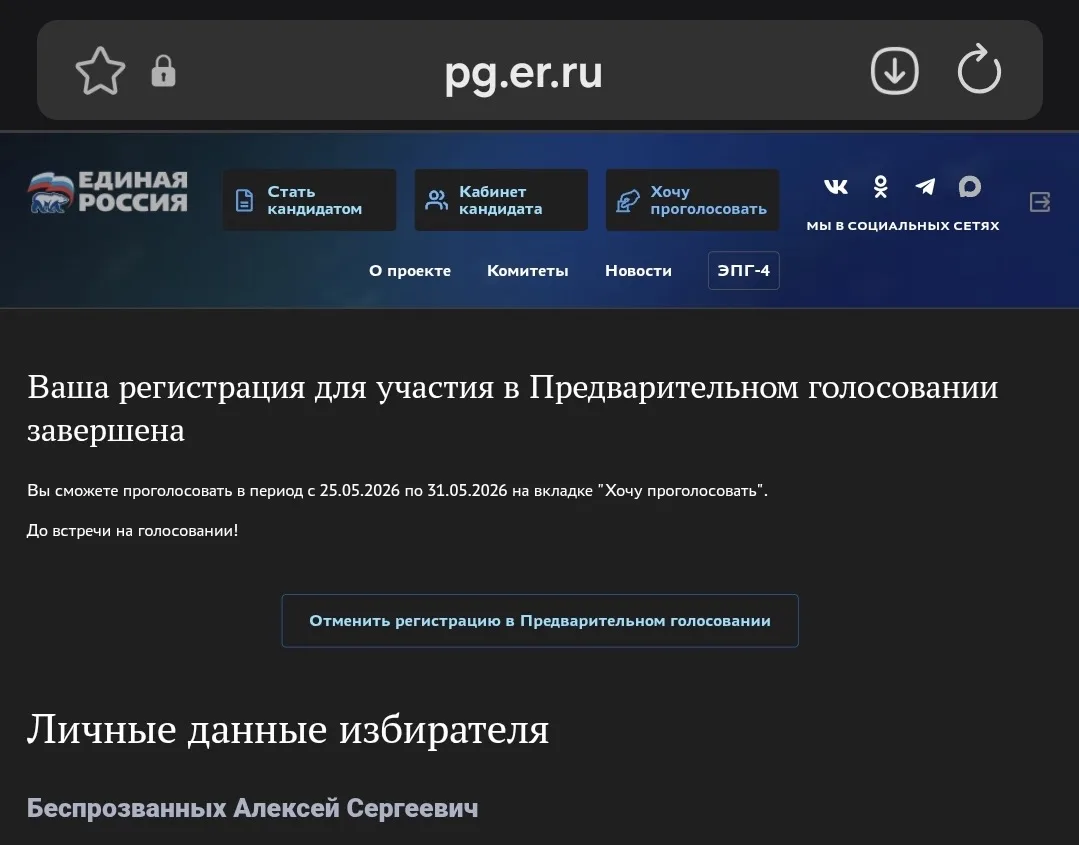The image size is (1079, 845).
Task: Click the logout arrow icon in header
Action: click(1040, 202)
